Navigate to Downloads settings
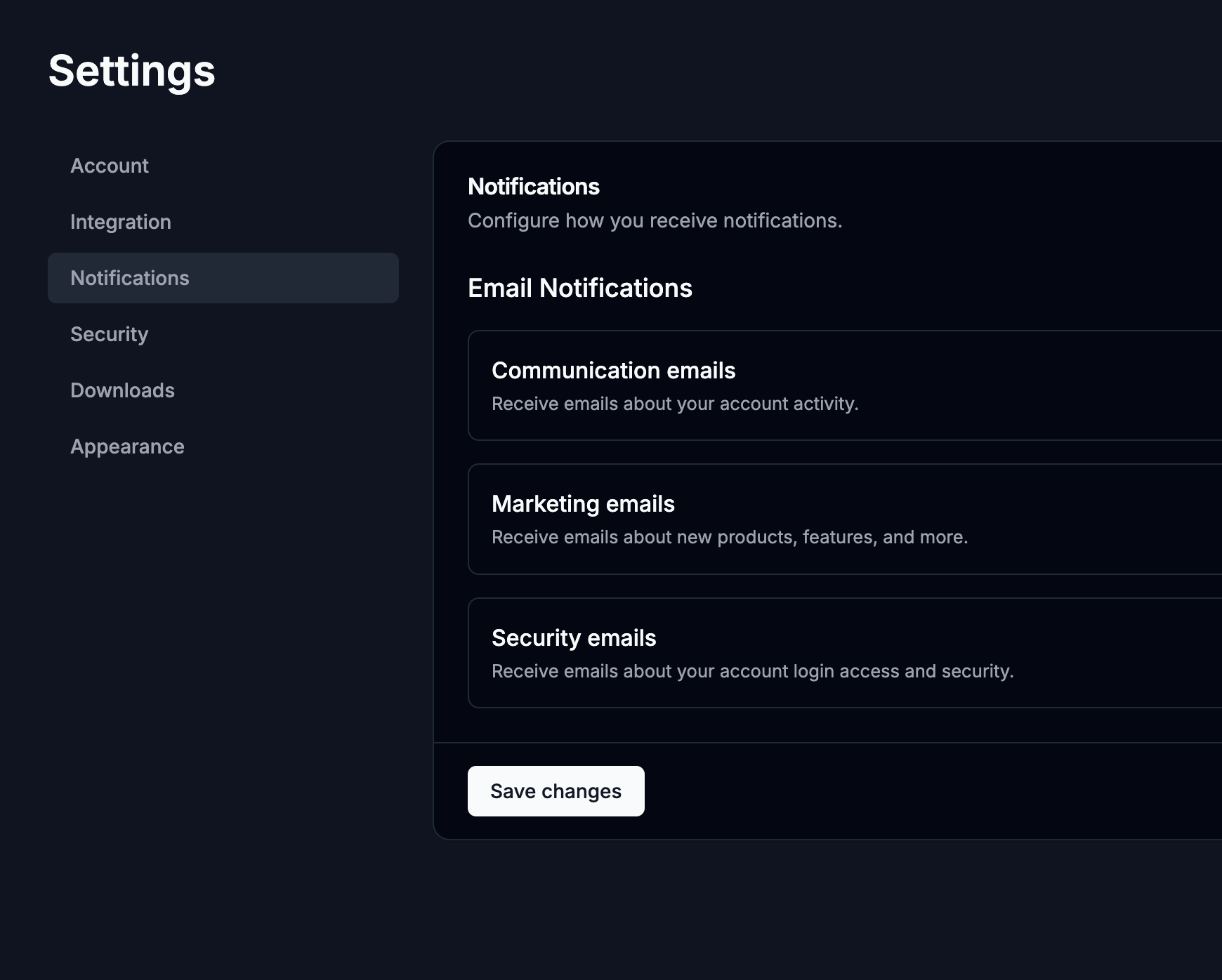This screenshot has width=1222, height=980. click(x=123, y=390)
